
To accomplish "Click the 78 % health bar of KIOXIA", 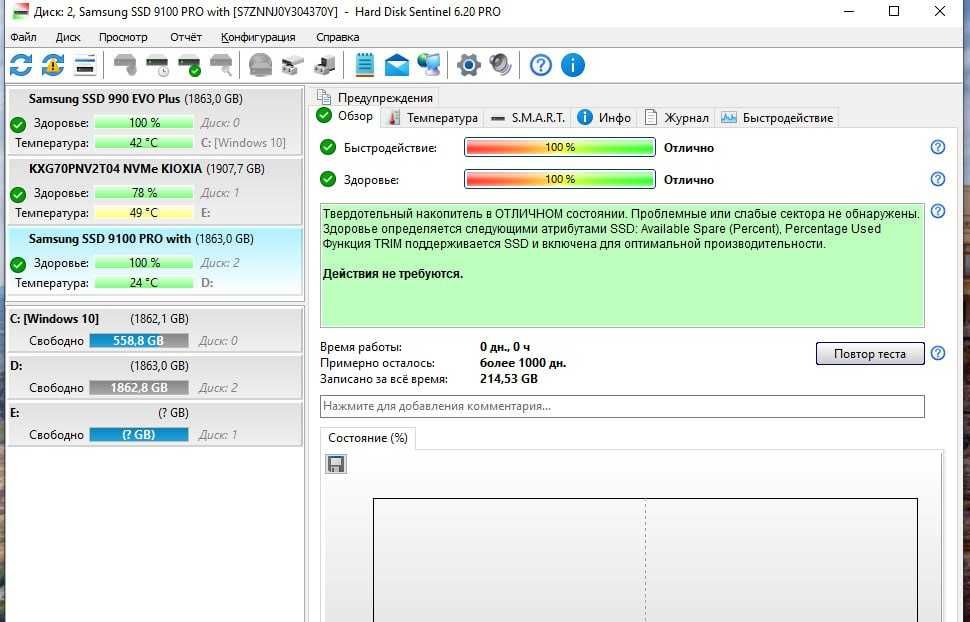I will pos(144,193).
